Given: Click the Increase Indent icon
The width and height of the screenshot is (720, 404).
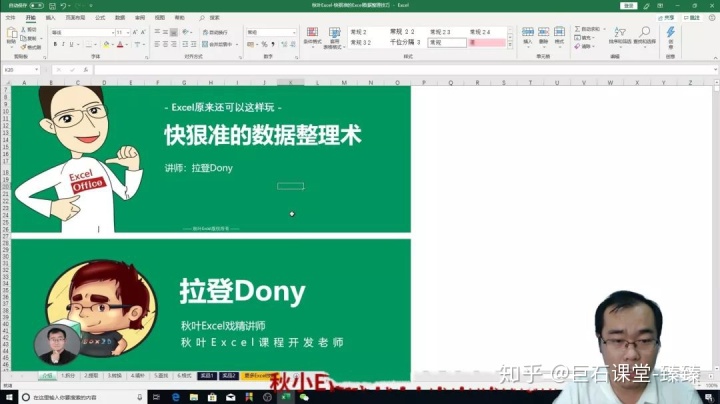Looking at the screenshot, I should (x=193, y=45).
